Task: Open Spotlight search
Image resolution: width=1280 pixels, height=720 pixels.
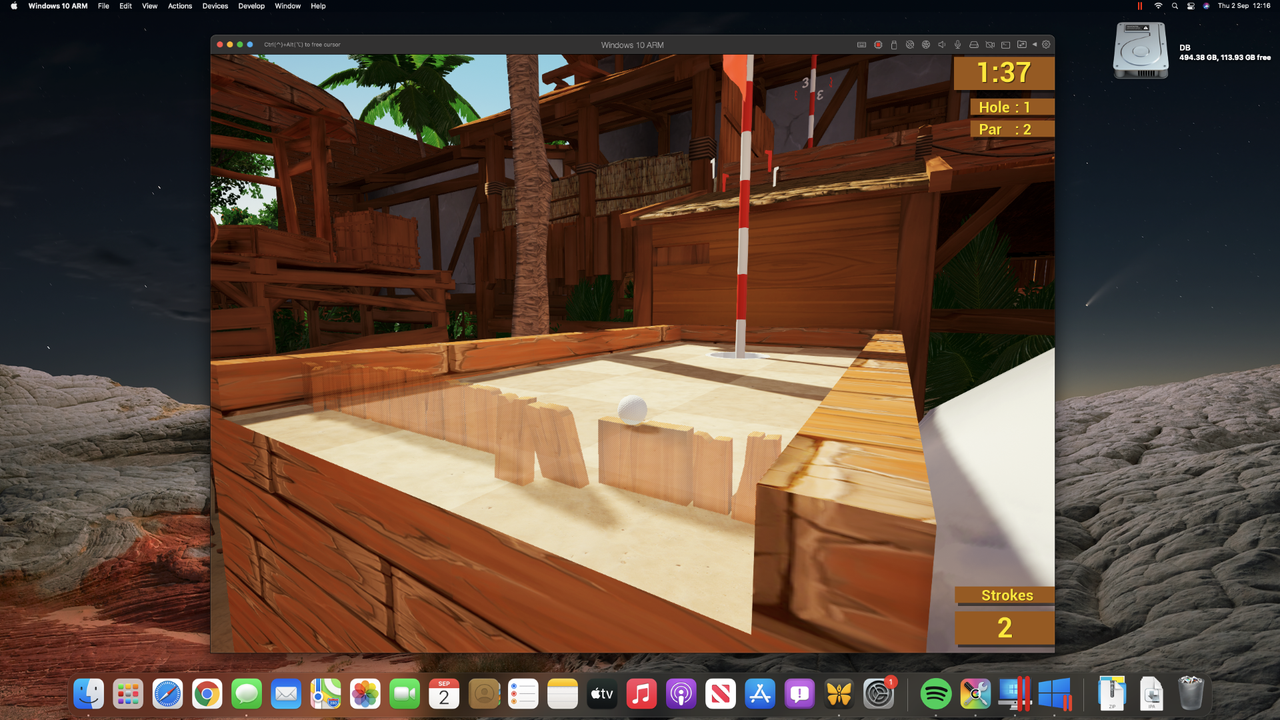Action: point(1175,6)
